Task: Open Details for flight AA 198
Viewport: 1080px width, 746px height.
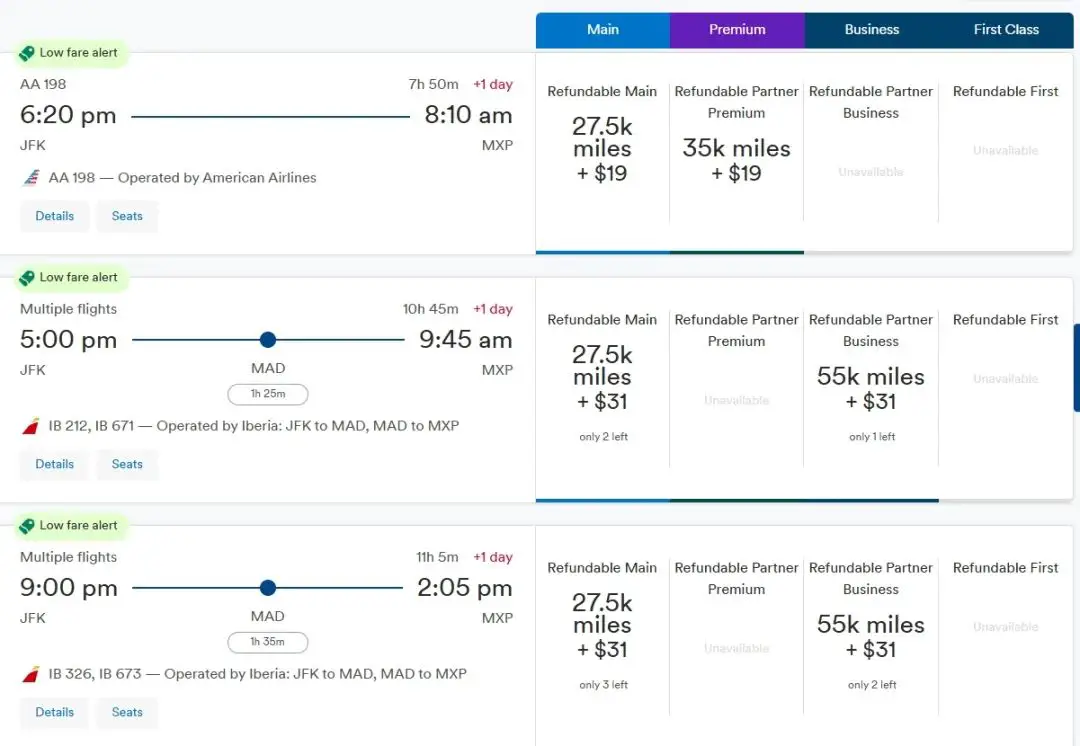Action: point(55,216)
